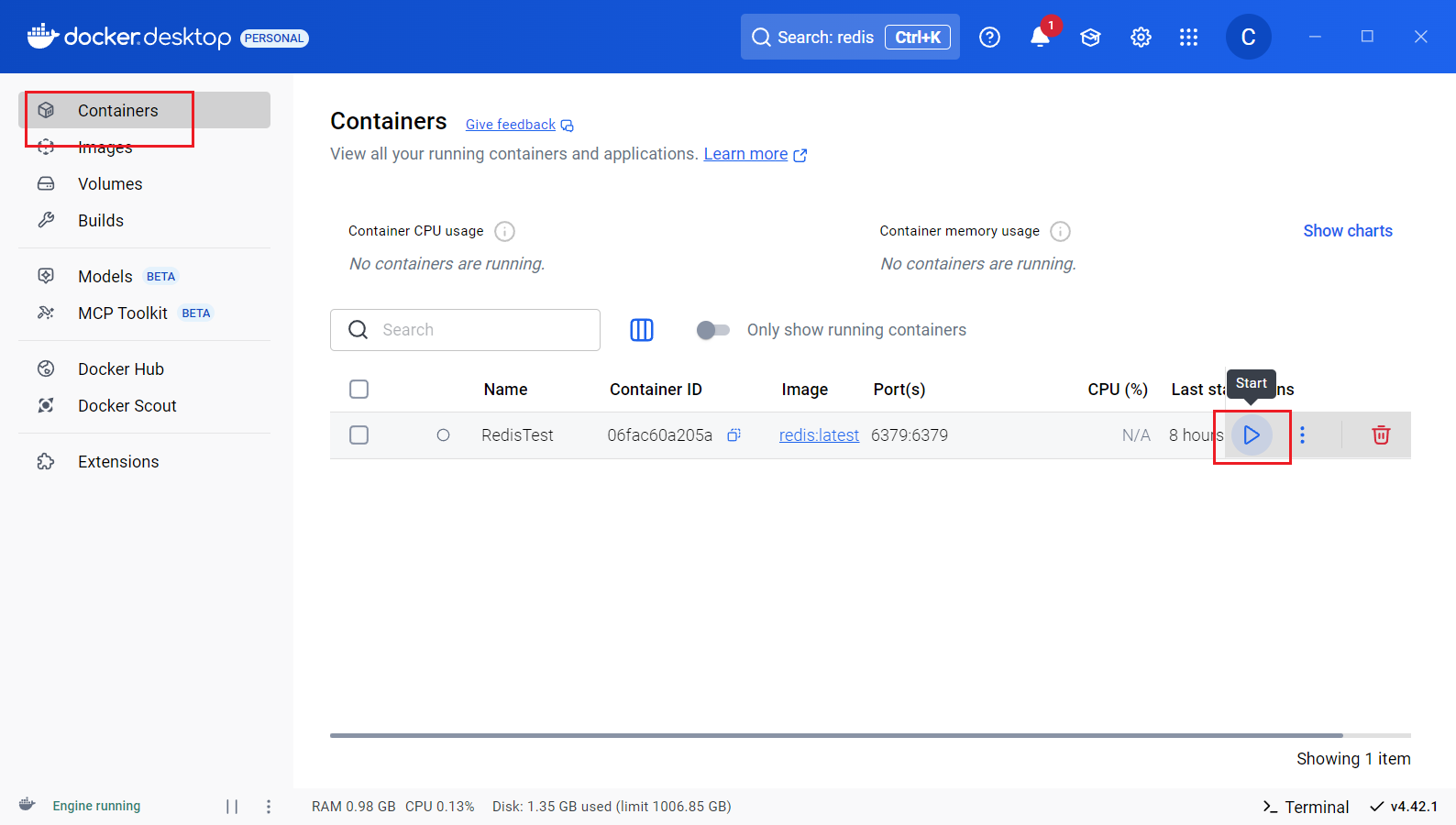
Task: Click Show charts
Action: pyautogui.click(x=1348, y=231)
